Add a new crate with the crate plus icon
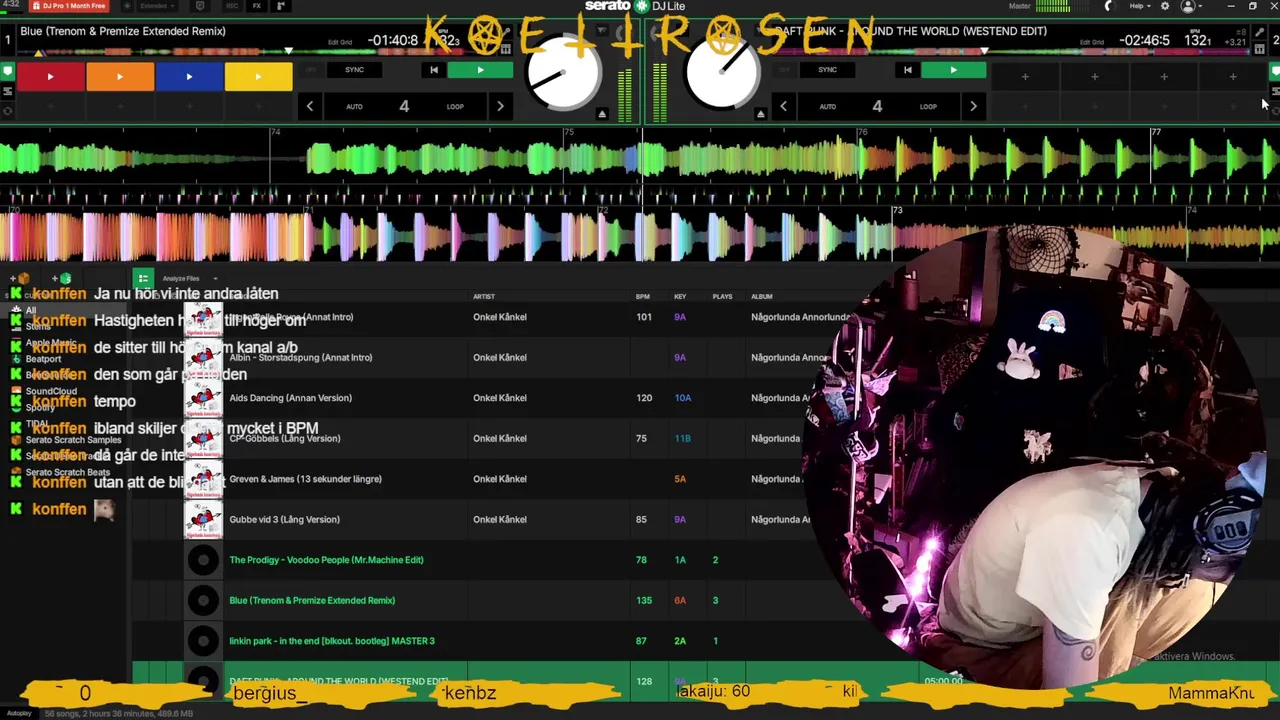 click(x=18, y=278)
